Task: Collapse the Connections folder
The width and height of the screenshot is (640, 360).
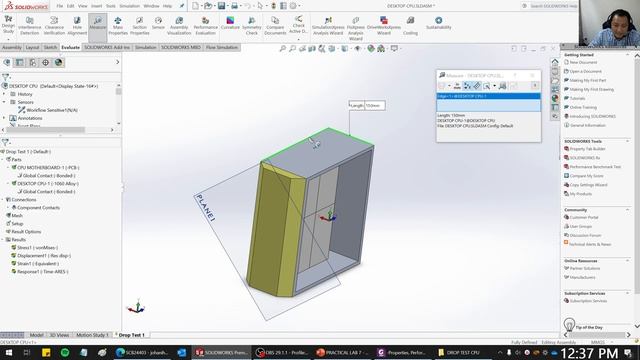Action: [3, 200]
